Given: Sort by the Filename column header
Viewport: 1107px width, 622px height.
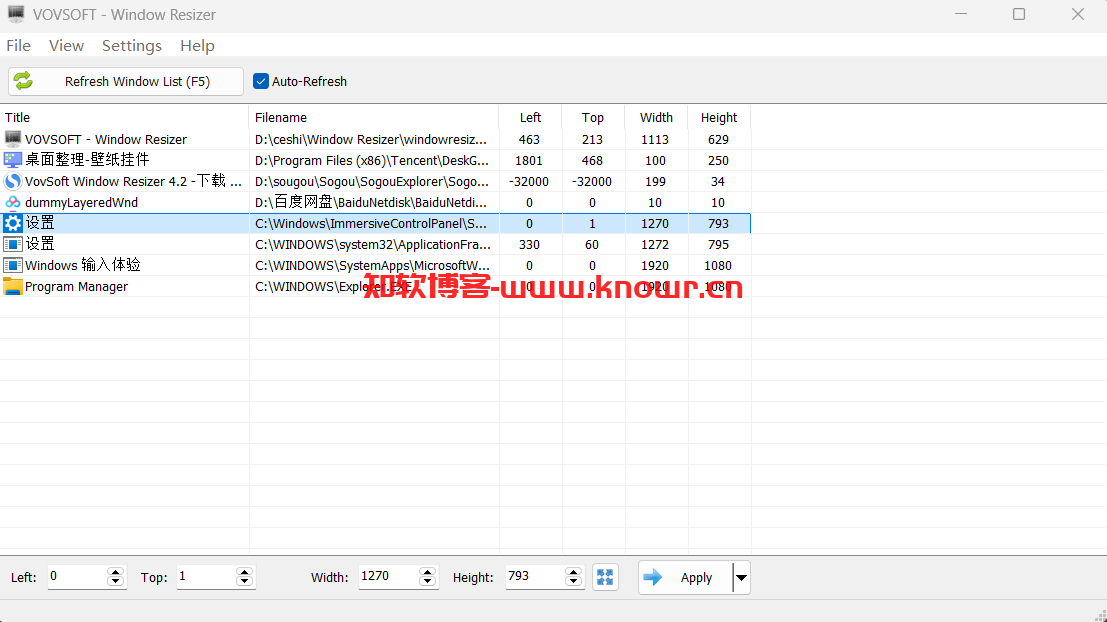Looking at the screenshot, I should pos(373,117).
